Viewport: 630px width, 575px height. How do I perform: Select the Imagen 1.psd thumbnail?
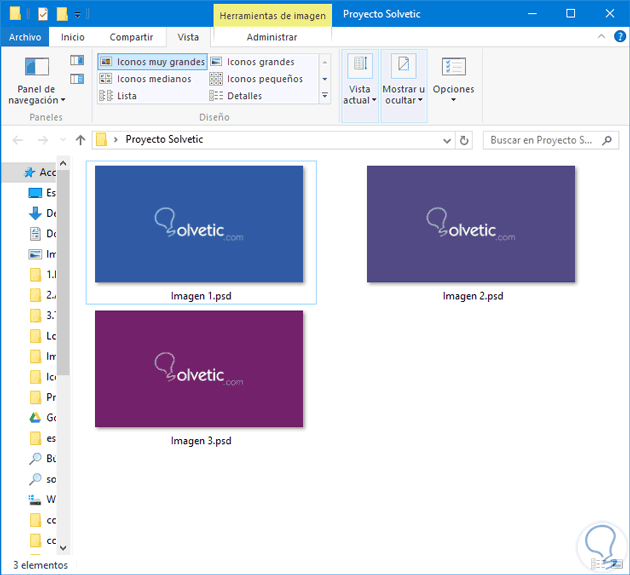(199, 224)
